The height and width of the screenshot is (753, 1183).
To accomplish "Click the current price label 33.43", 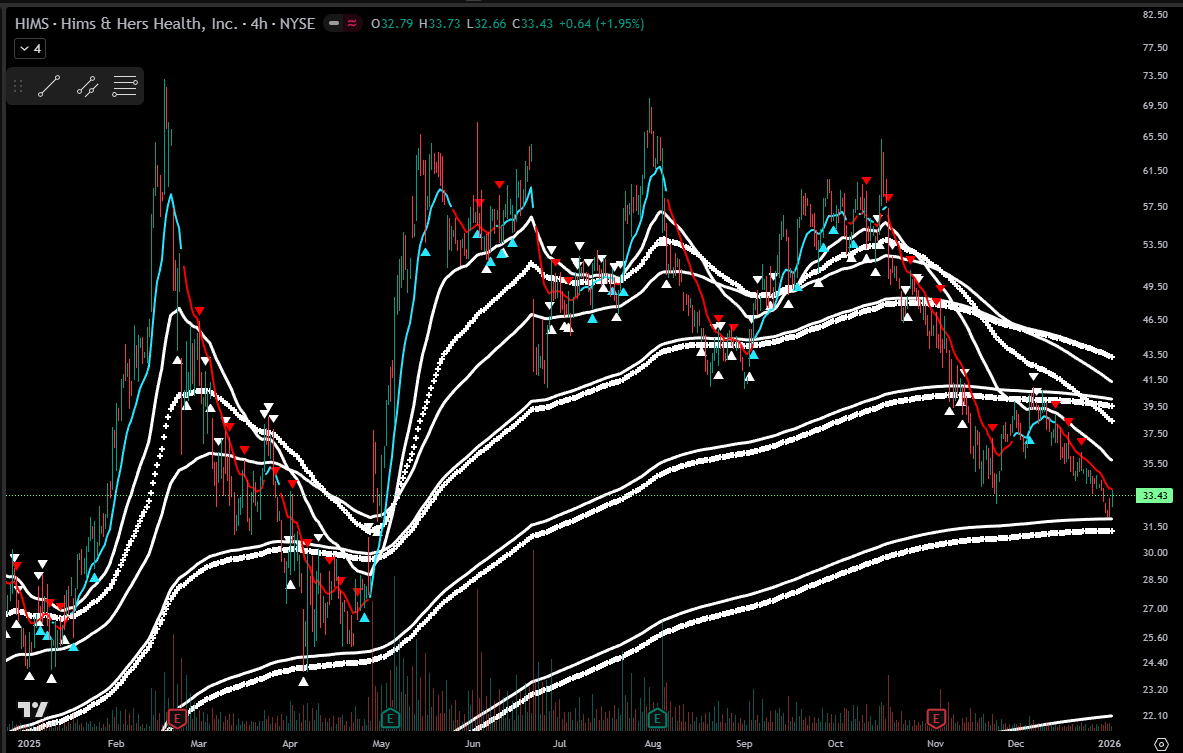I will pyautogui.click(x=1155, y=496).
